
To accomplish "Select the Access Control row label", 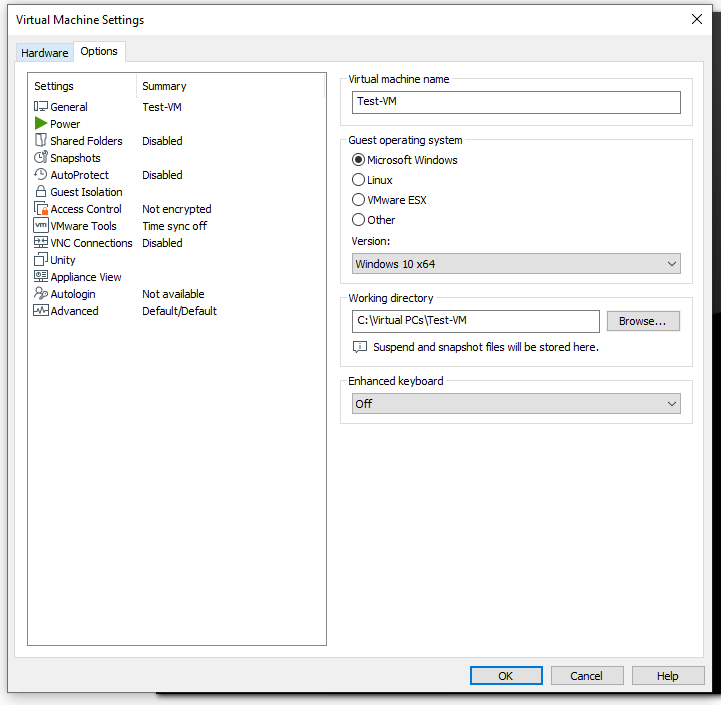I will pos(86,209).
